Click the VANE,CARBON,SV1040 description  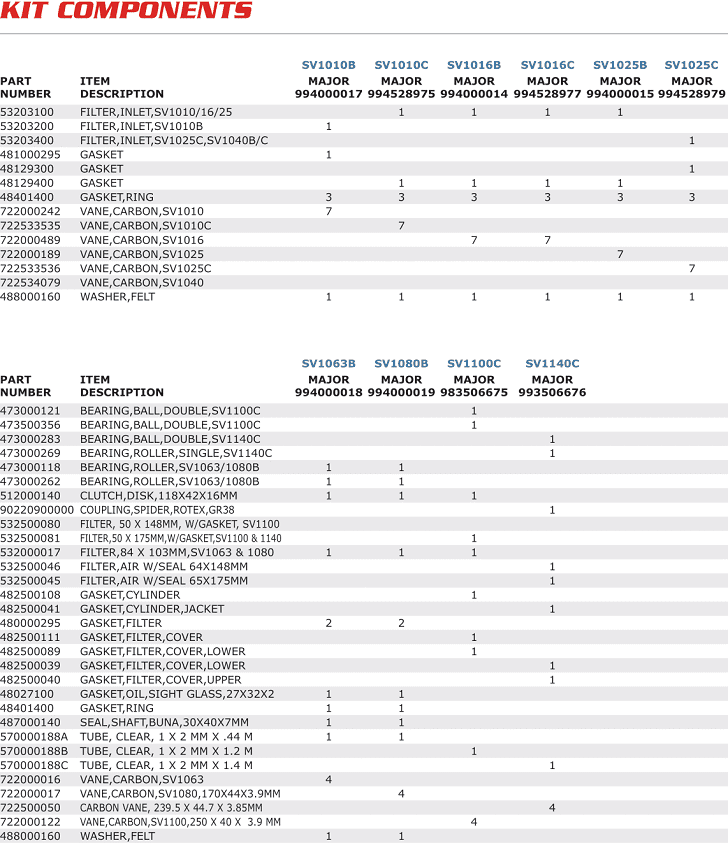point(141,283)
